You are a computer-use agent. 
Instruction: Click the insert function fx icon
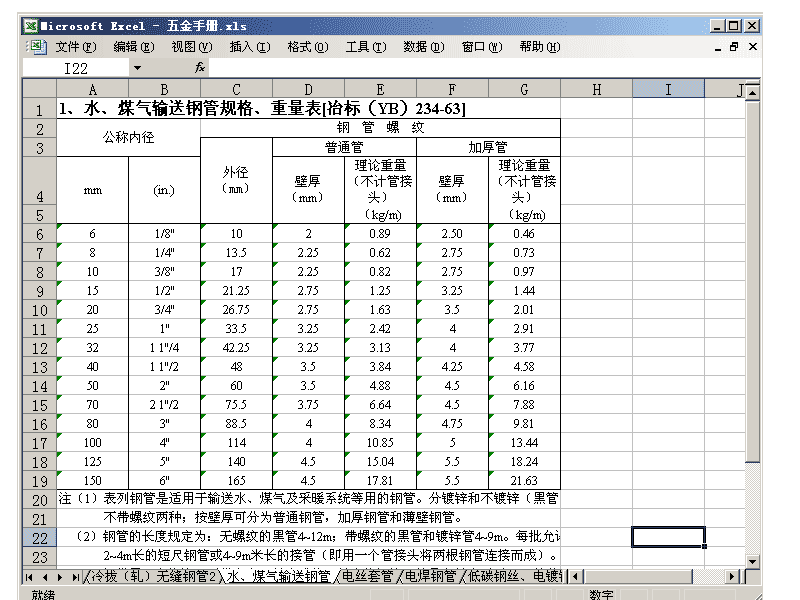pos(200,67)
